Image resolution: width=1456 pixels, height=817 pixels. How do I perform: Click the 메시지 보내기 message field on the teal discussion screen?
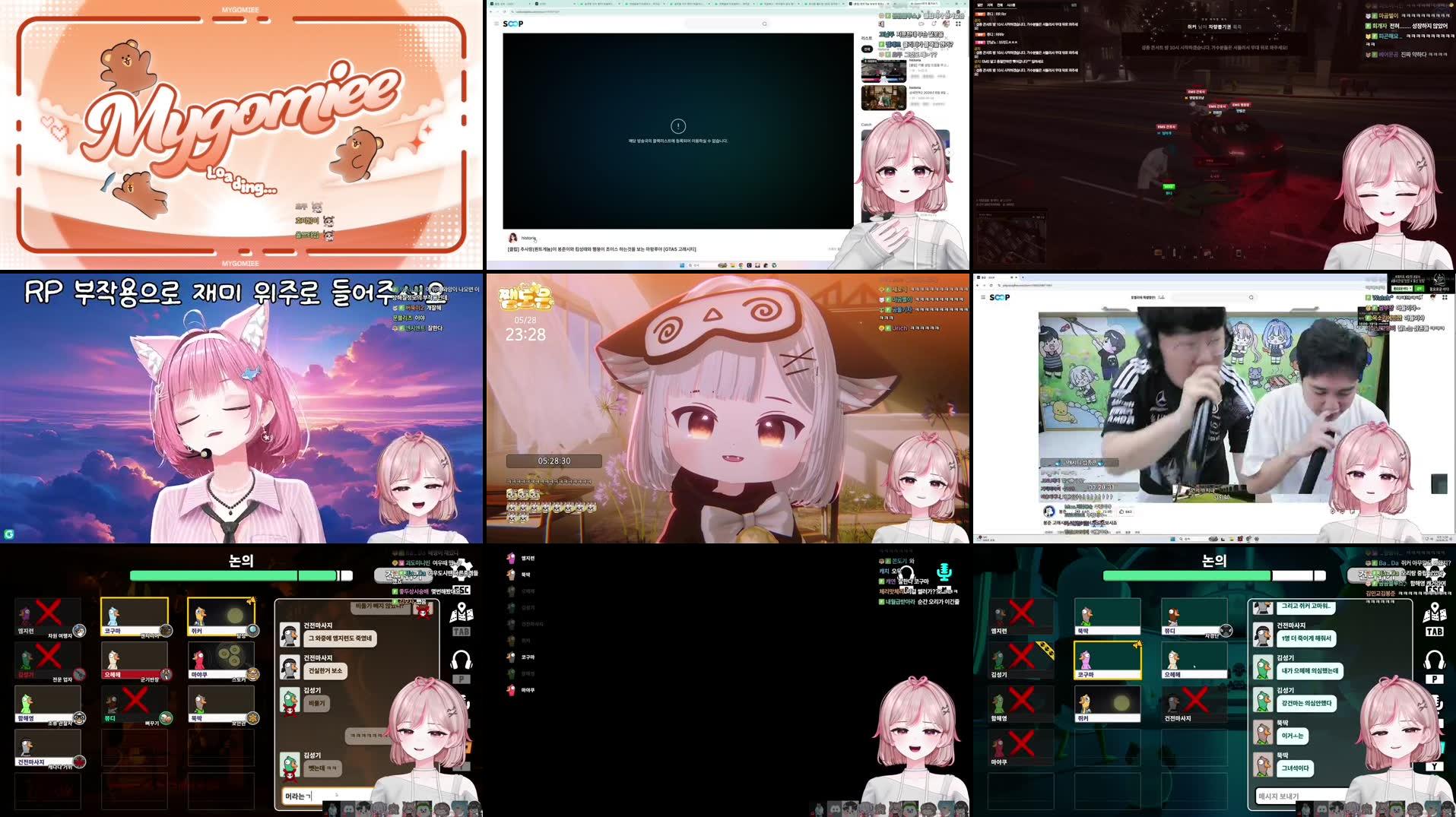point(1300,796)
